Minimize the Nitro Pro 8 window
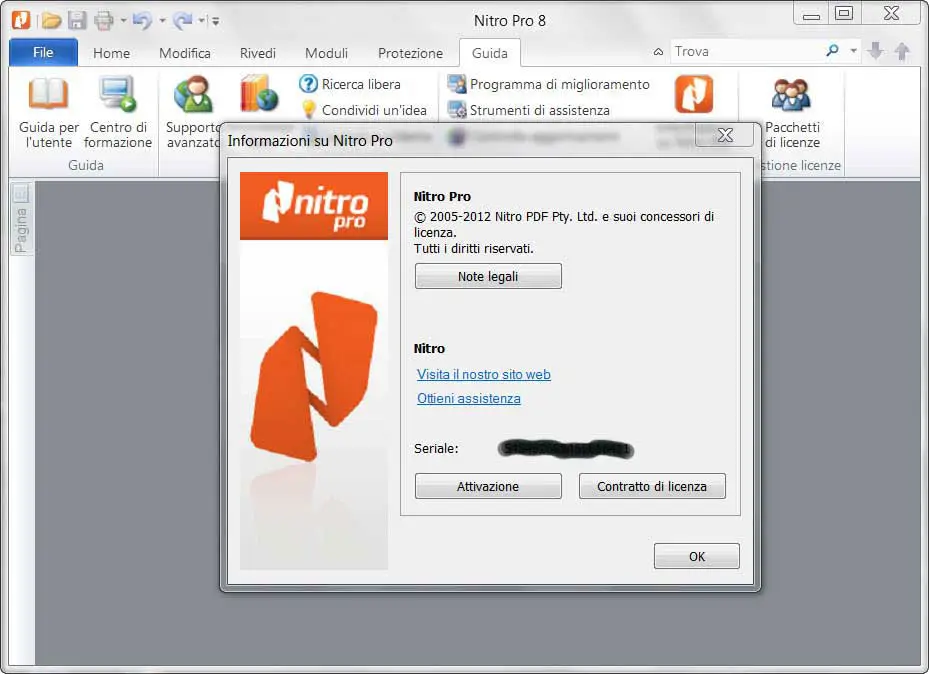 click(x=811, y=14)
